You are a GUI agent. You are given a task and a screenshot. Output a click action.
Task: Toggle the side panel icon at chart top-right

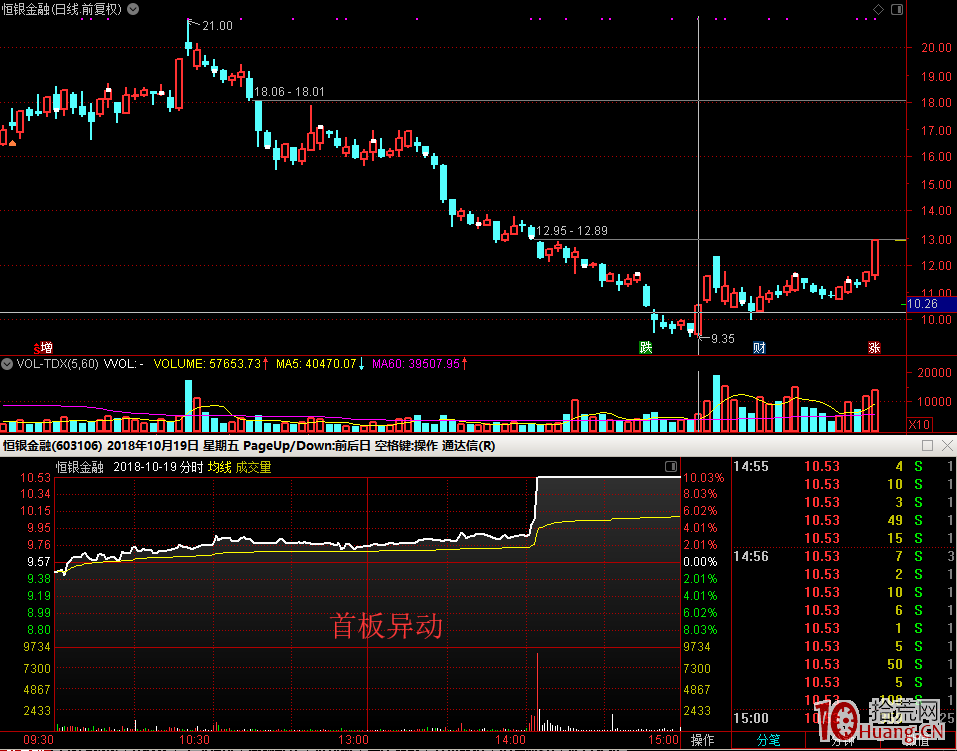point(897,9)
